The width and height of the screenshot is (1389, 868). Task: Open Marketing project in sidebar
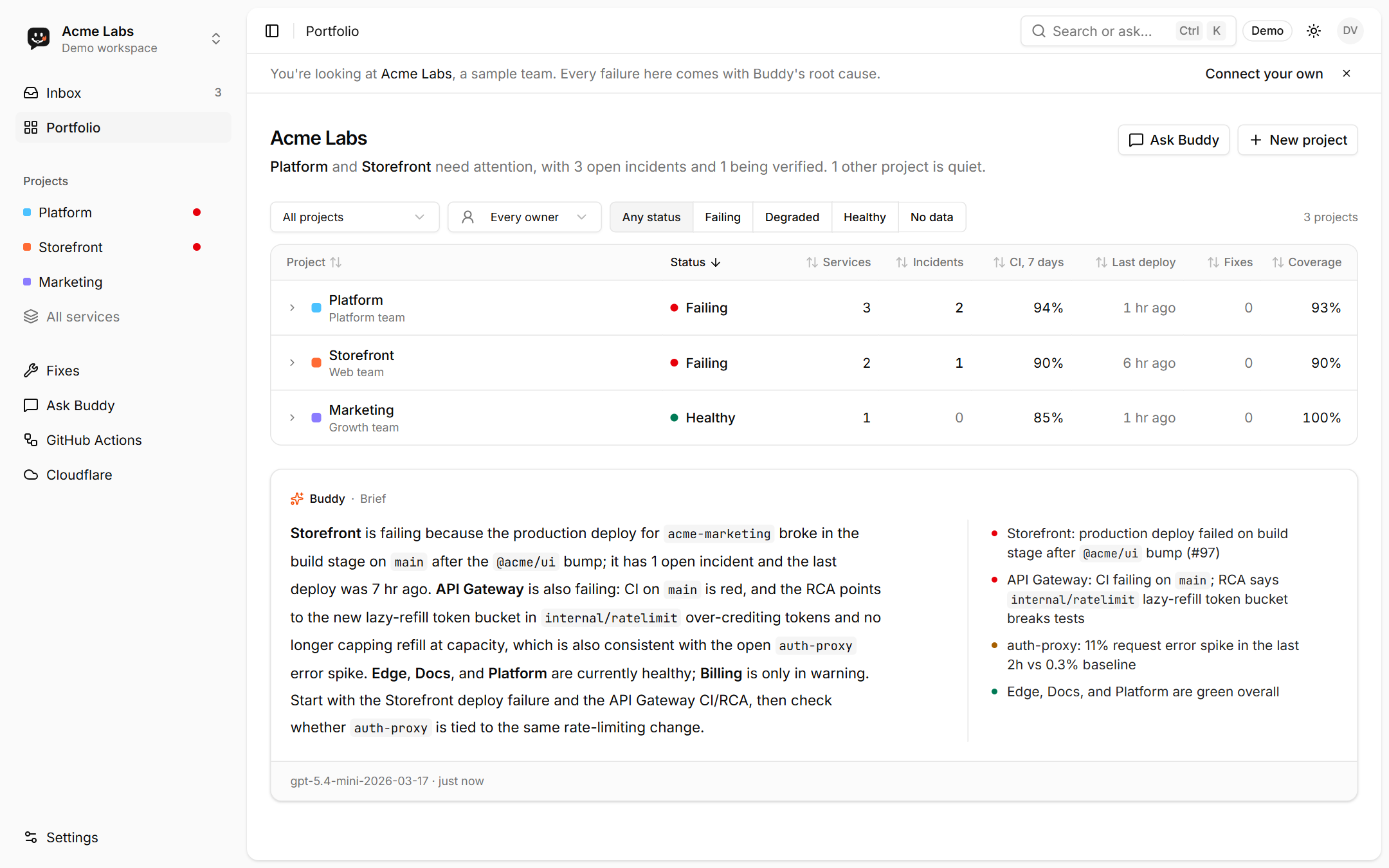point(123,282)
